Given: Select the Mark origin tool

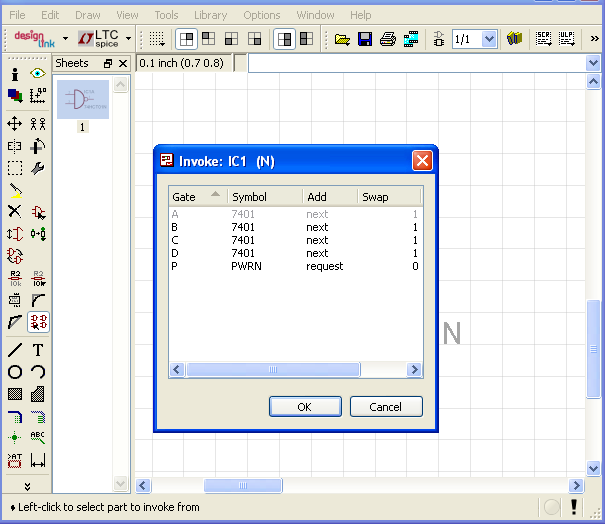Looking at the screenshot, I should point(38,95).
